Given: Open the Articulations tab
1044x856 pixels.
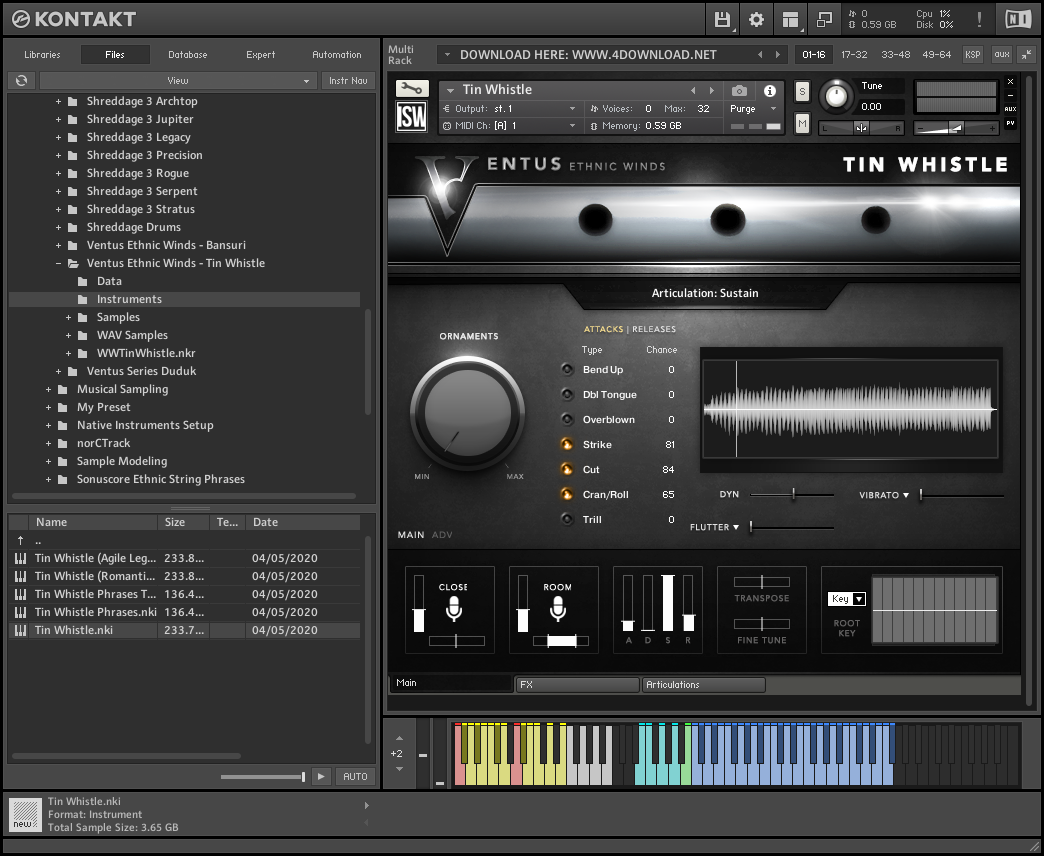Looking at the screenshot, I should click(703, 685).
